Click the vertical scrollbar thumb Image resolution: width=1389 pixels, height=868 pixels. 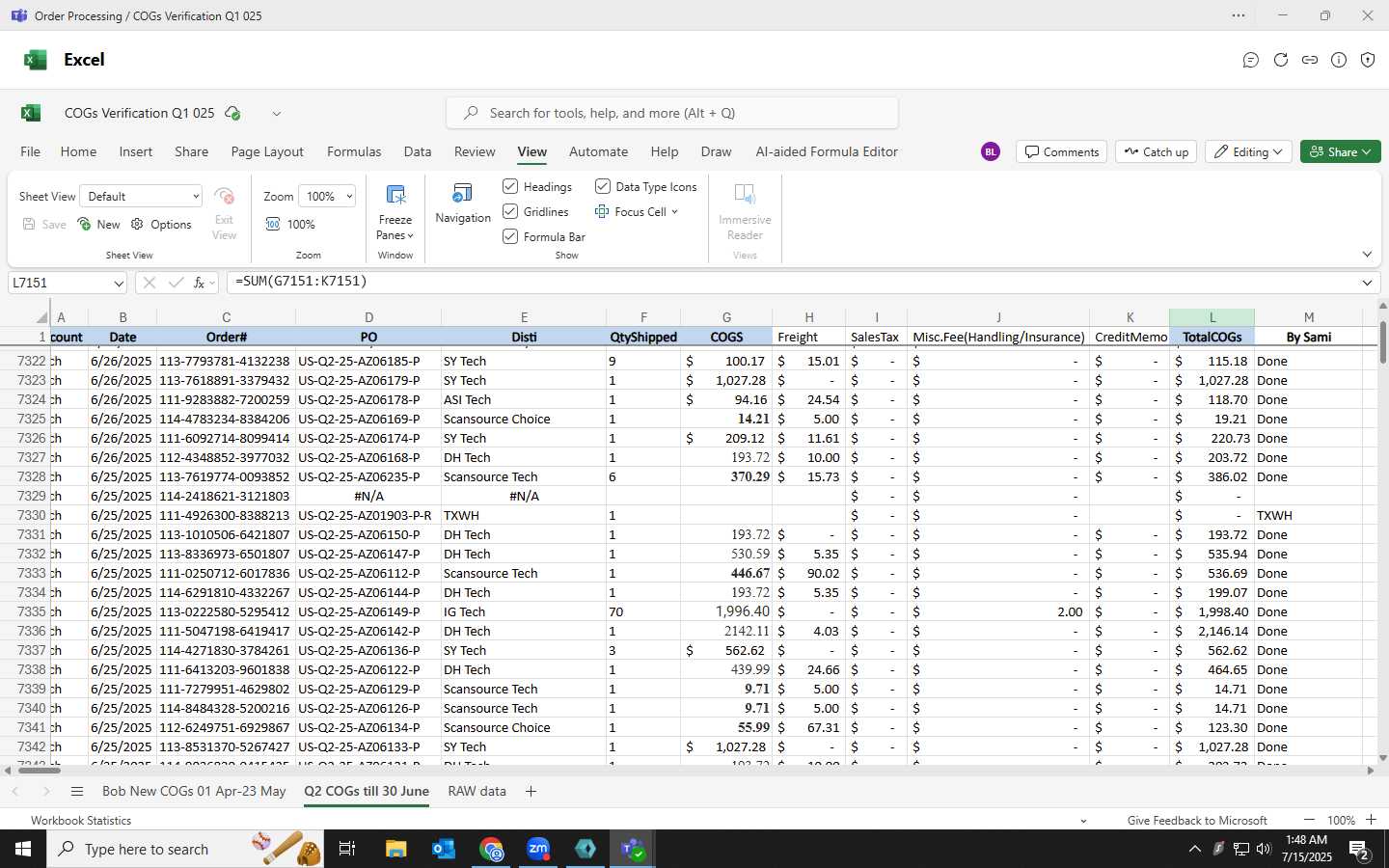[1383, 341]
